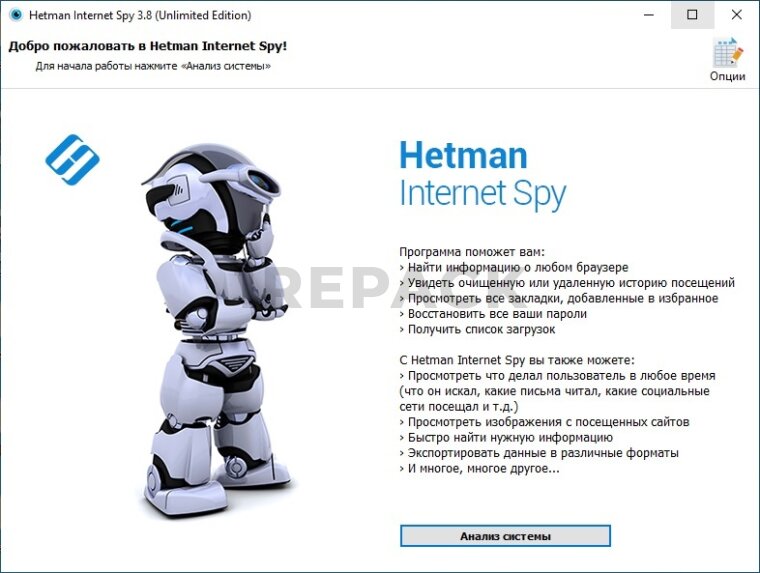Click the blue Hetman logo emblem

pyautogui.click(x=72, y=159)
